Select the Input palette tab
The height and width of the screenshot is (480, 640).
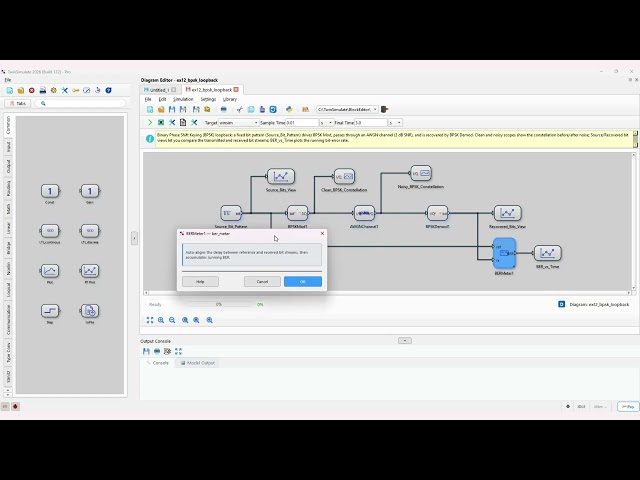point(8,147)
